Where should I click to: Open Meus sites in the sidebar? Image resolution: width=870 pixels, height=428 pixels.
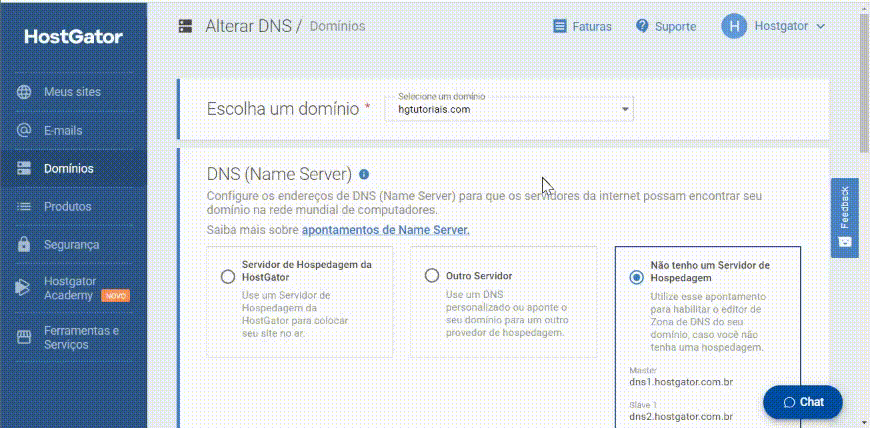(74, 92)
